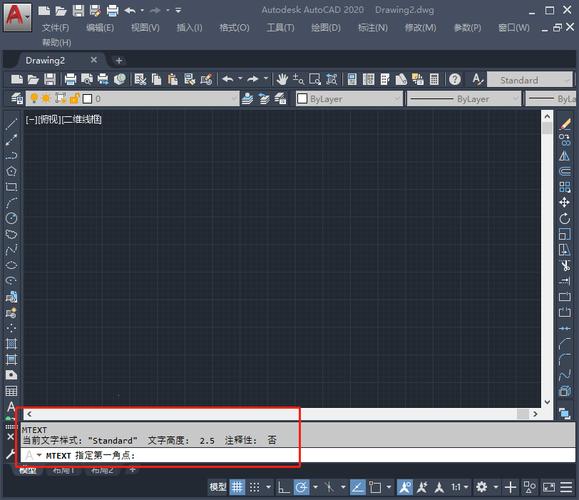This screenshot has height=500, width=579.
Task: Toggle layer on/off lightbulb
Action: [34, 98]
